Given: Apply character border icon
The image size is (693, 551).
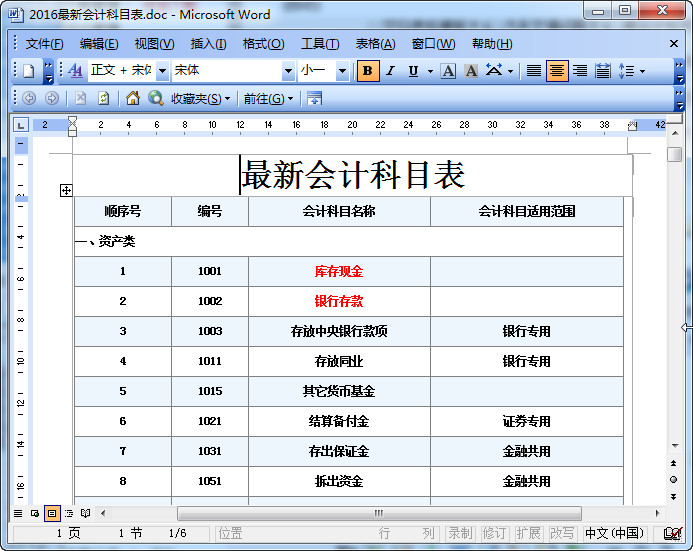Looking at the screenshot, I should pos(448,71).
